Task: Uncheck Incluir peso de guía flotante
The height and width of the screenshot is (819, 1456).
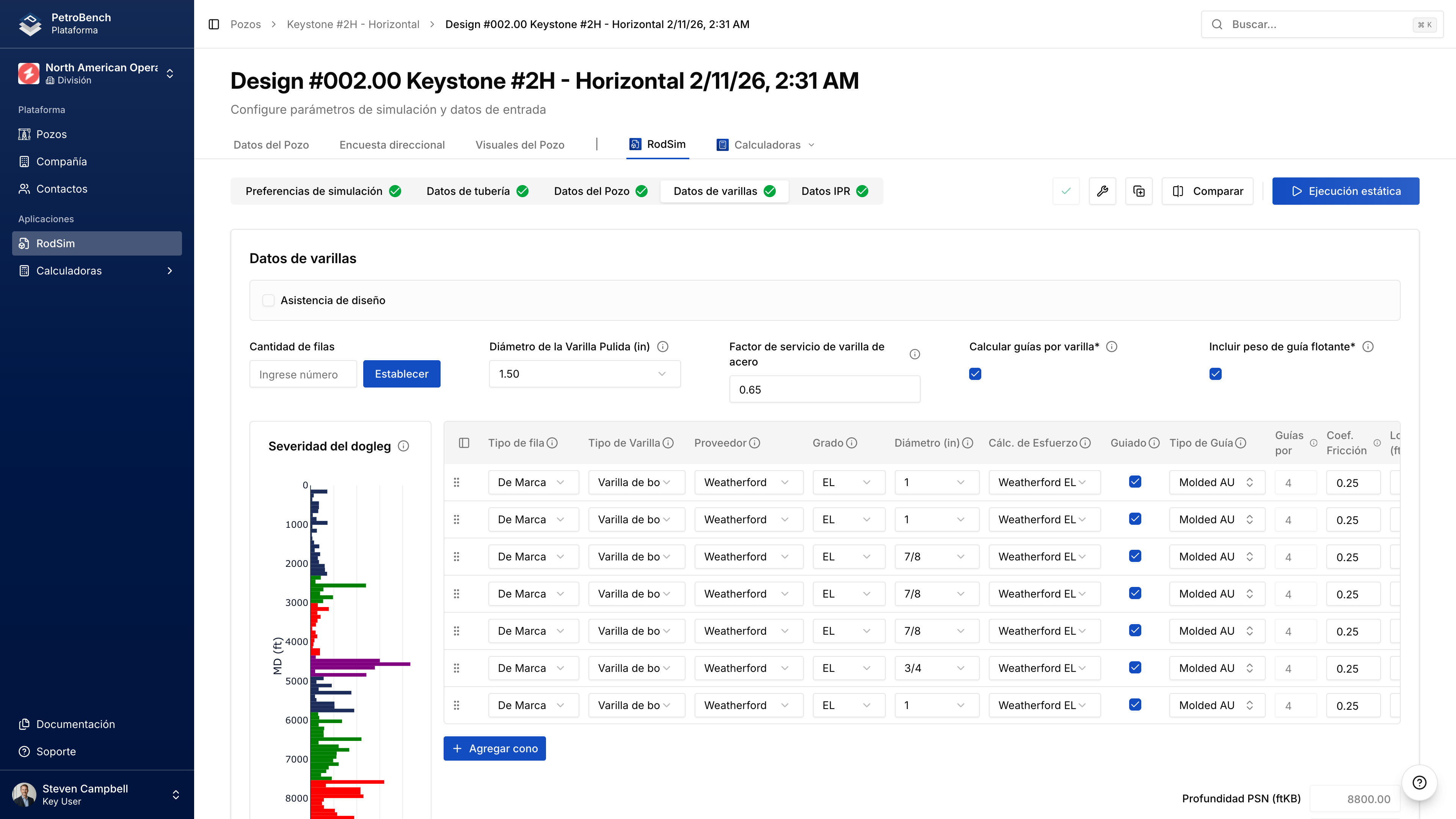Action: point(1215,373)
